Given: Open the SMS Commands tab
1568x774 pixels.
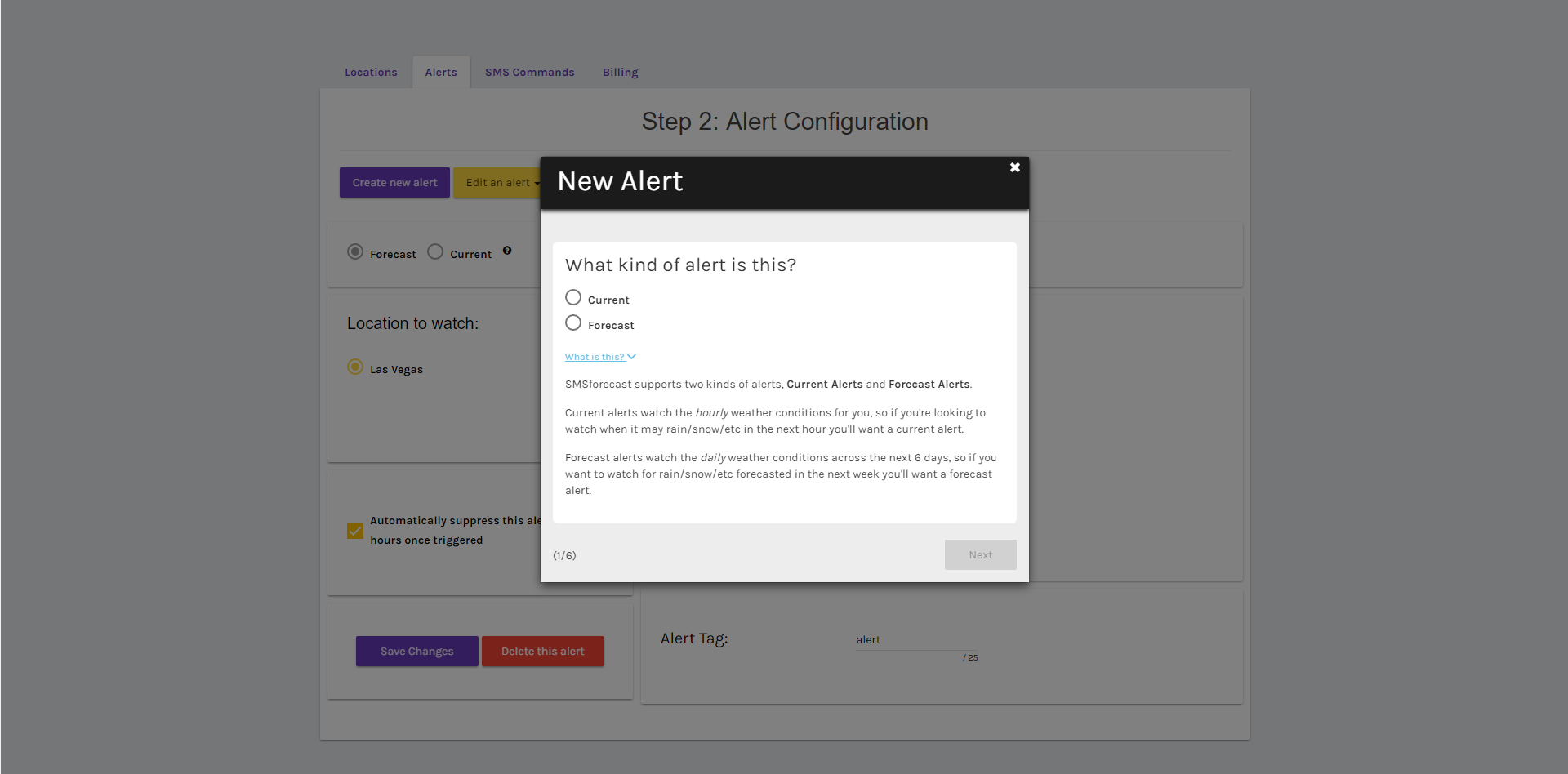Looking at the screenshot, I should pyautogui.click(x=530, y=73).
